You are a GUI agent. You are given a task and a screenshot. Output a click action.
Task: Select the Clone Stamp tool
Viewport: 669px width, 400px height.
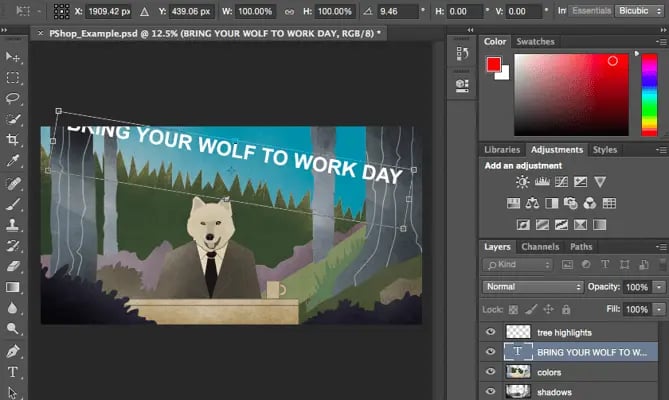(13, 225)
